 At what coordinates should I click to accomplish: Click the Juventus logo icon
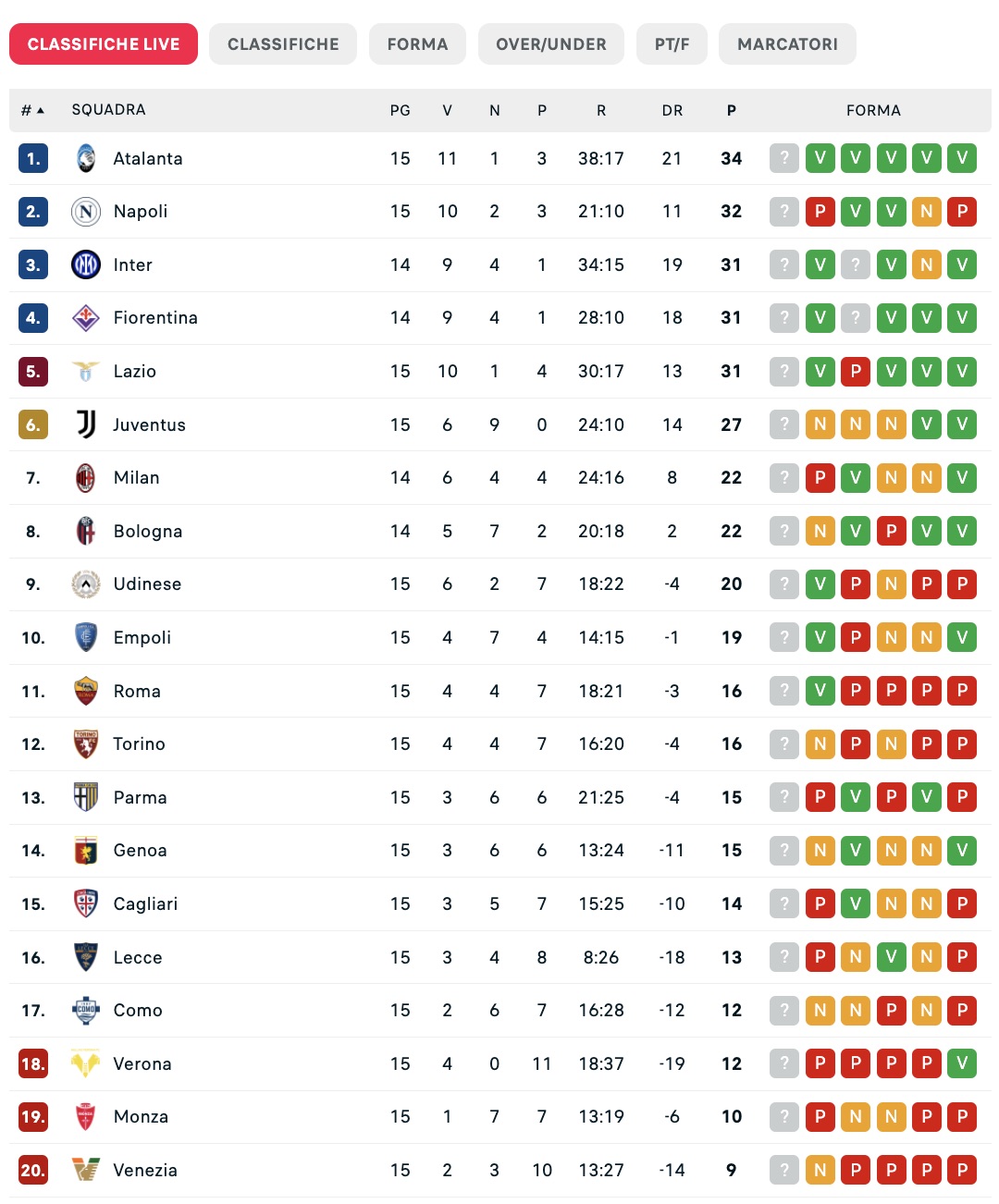(86, 424)
